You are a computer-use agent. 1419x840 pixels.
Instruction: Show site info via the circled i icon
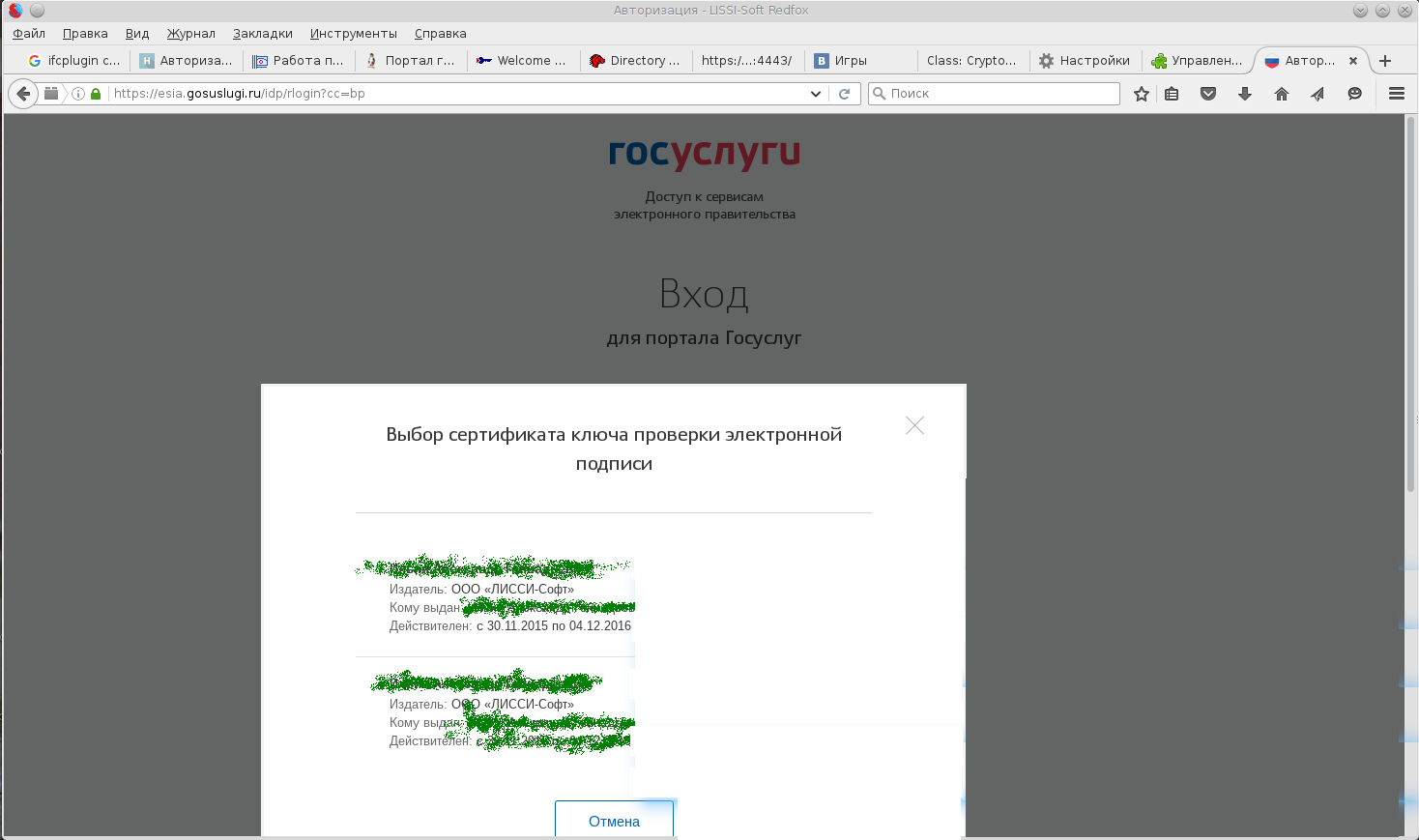[79, 94]
